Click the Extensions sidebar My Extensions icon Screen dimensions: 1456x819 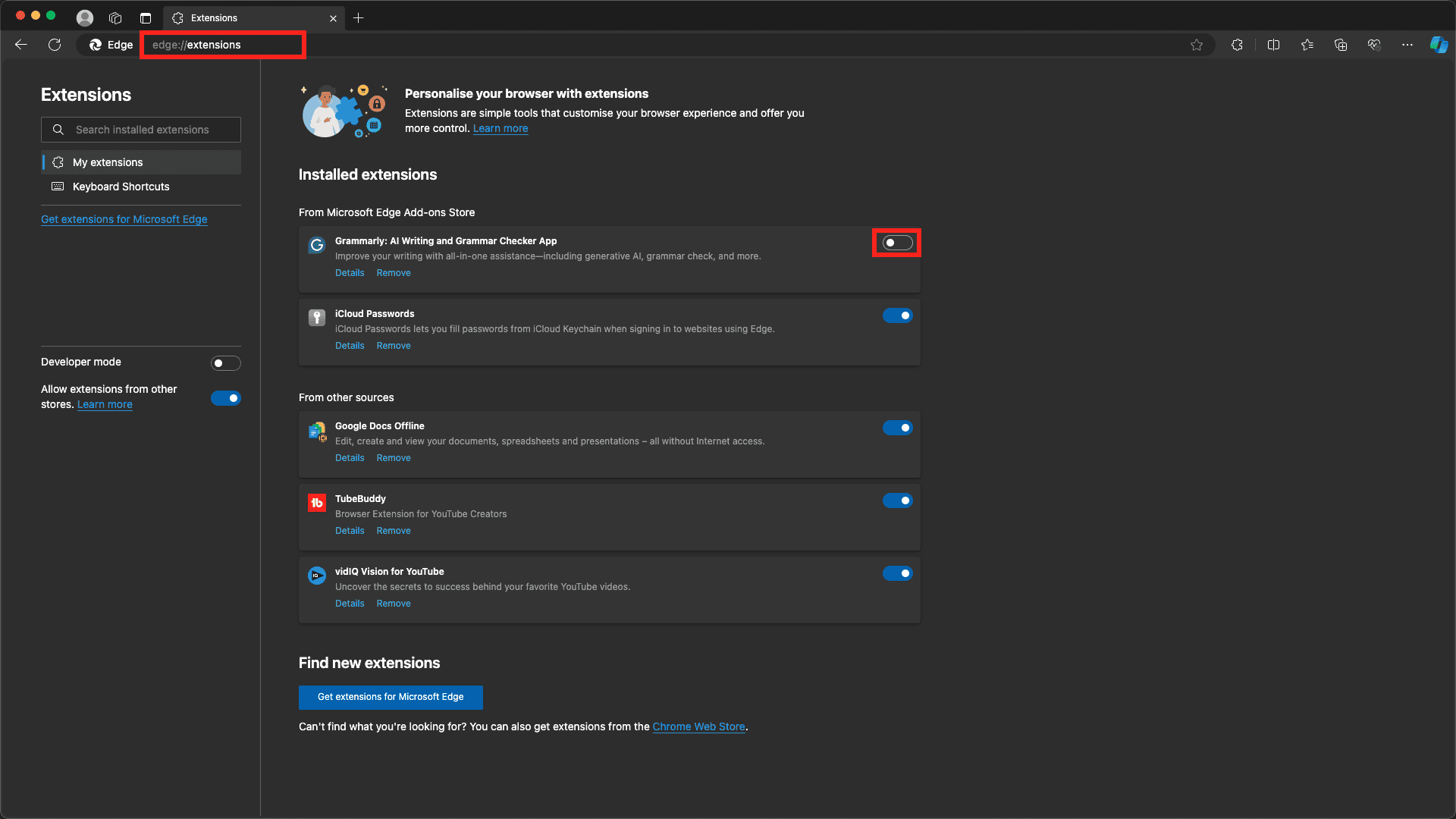click(58, 161)
